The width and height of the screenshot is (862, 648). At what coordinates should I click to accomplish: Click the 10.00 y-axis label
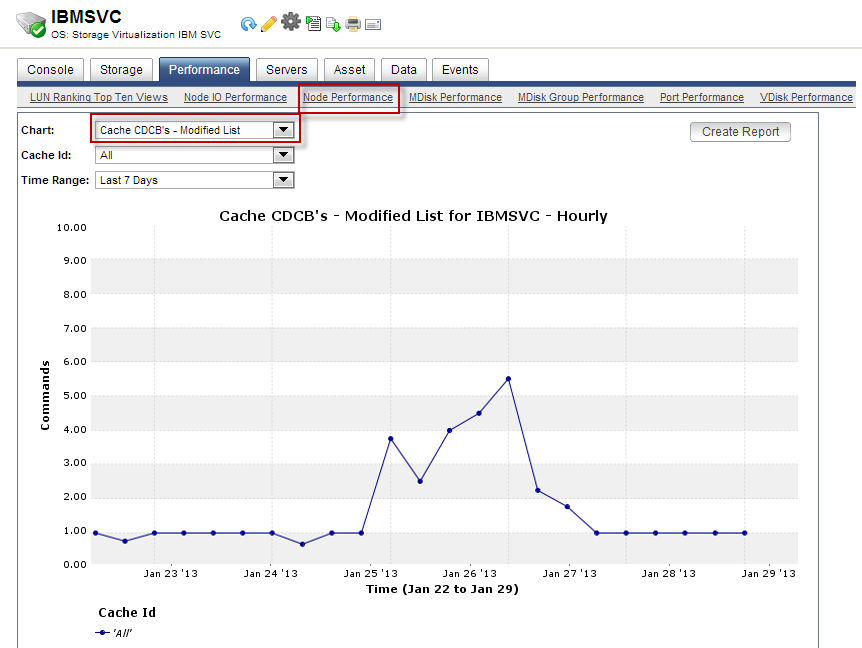(71, 228)
